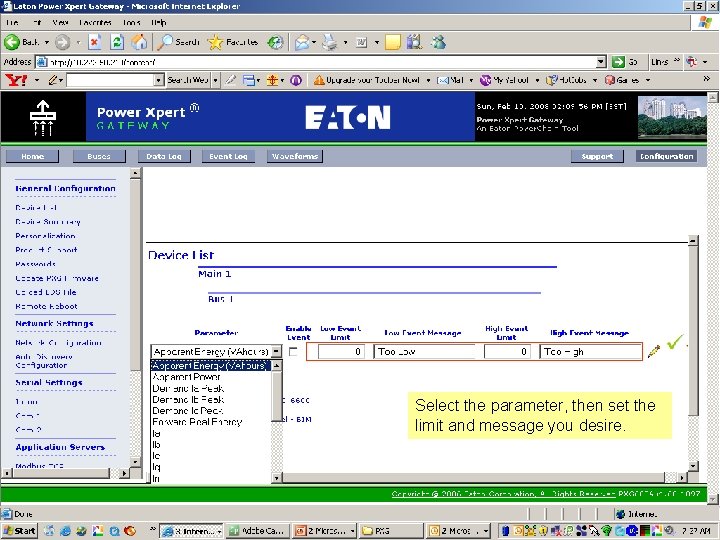Click Upgrade your Toolbar Now warning icon
Image resolution: width=720 pixels, height=540 pixels.
tap(319, 80)
